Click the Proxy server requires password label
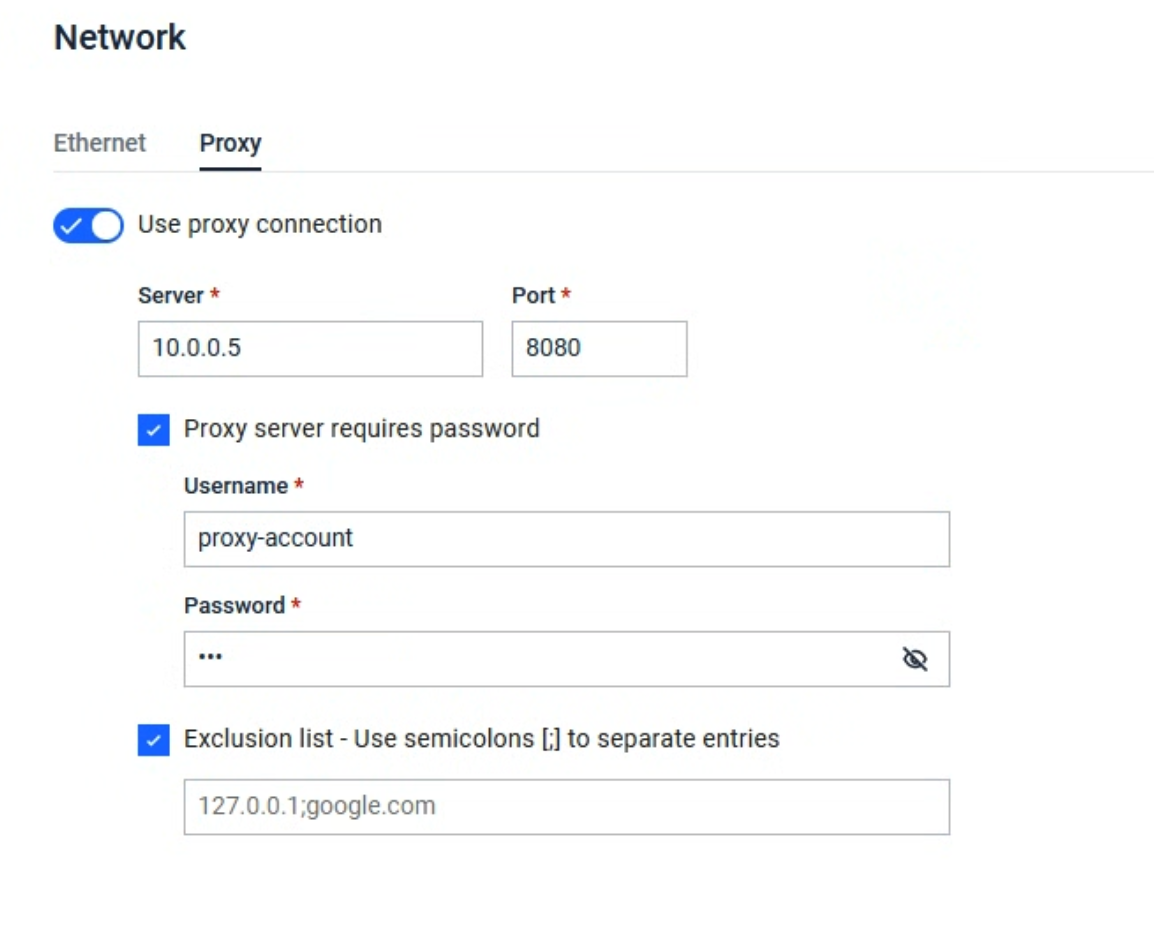The height and width of the screenshot is (932, 1154). click(361, 428)
